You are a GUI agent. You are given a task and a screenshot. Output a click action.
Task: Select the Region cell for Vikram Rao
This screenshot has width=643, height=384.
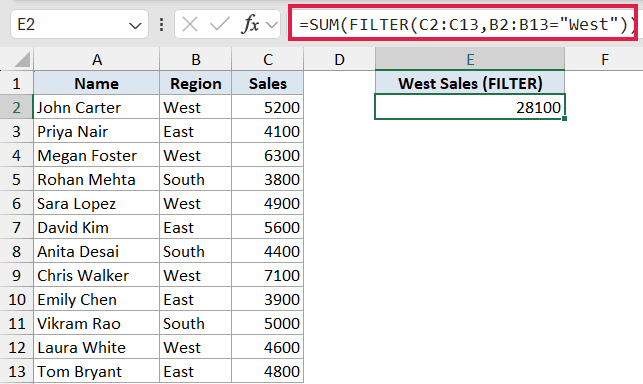click(x=196, y=323)
